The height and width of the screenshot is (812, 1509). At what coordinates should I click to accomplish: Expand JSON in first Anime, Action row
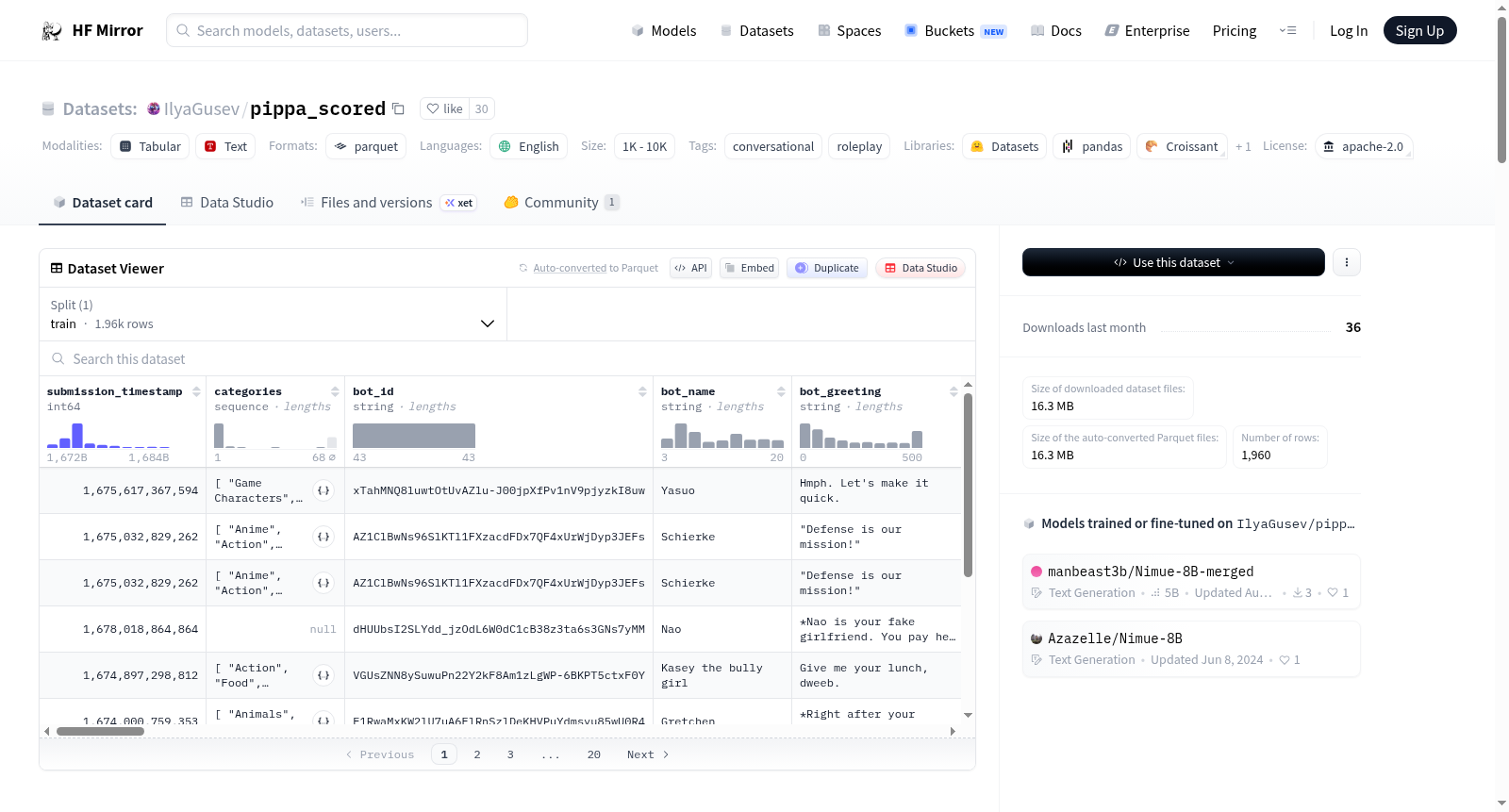[x=323, y=537]
